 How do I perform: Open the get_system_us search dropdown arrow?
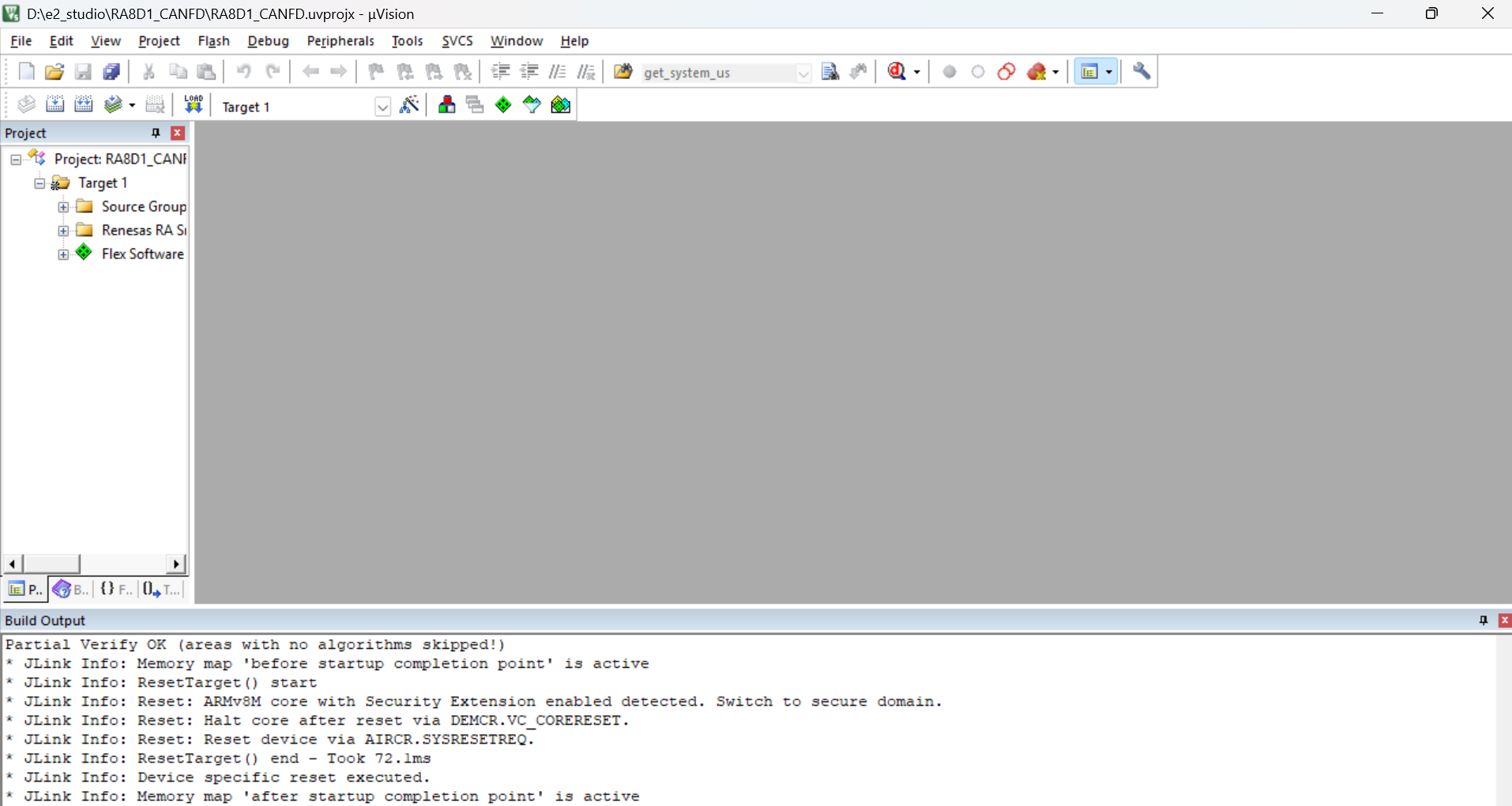[x=803, y=73]
